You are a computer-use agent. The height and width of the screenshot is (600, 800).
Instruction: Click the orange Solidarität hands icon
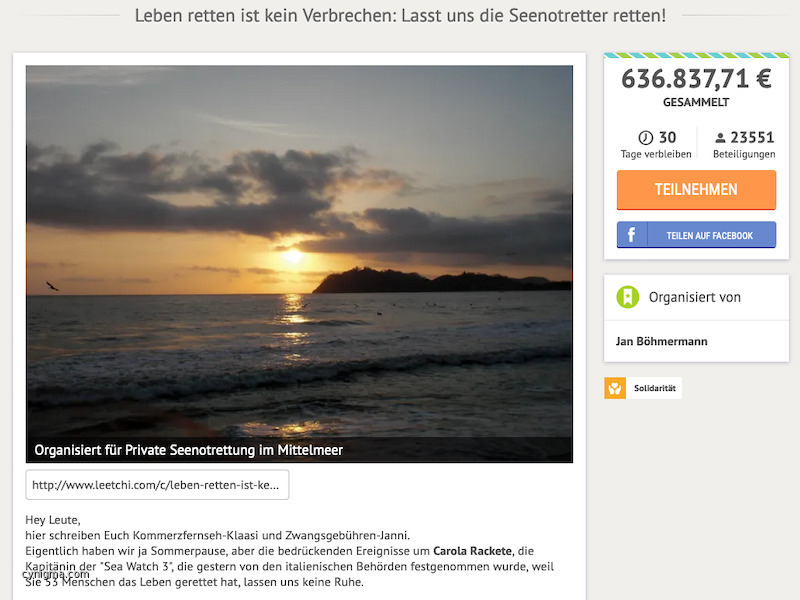tap(615, 388)
